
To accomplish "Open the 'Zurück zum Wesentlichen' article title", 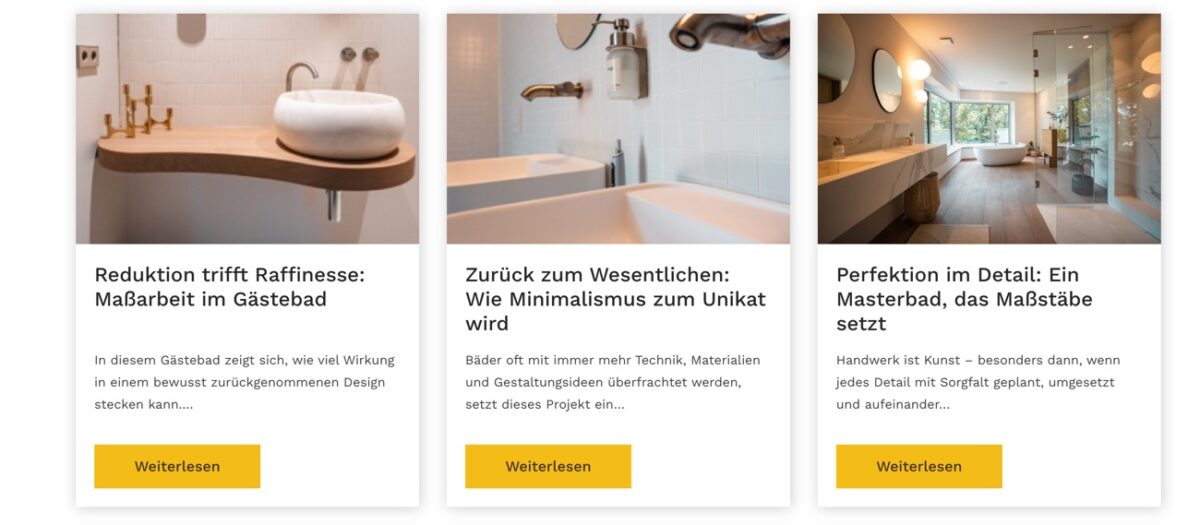I will click(x=615, y=299).
